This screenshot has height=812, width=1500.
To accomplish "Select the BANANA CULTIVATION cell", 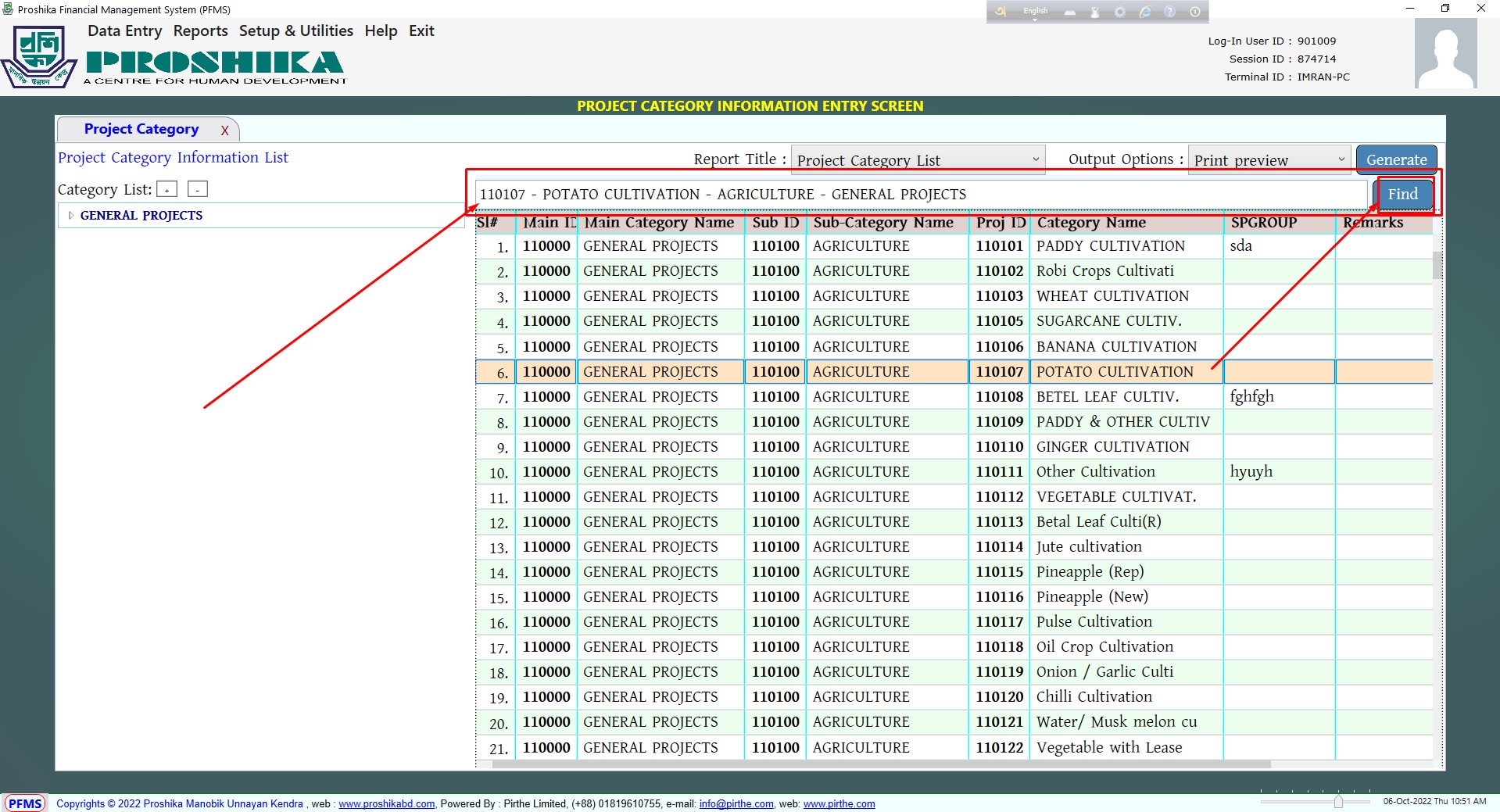I will (1126, 346).
